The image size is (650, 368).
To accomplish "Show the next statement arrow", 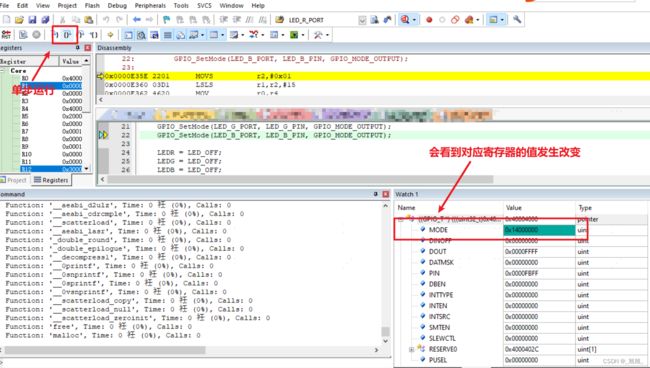I will (x=110, y=35).
